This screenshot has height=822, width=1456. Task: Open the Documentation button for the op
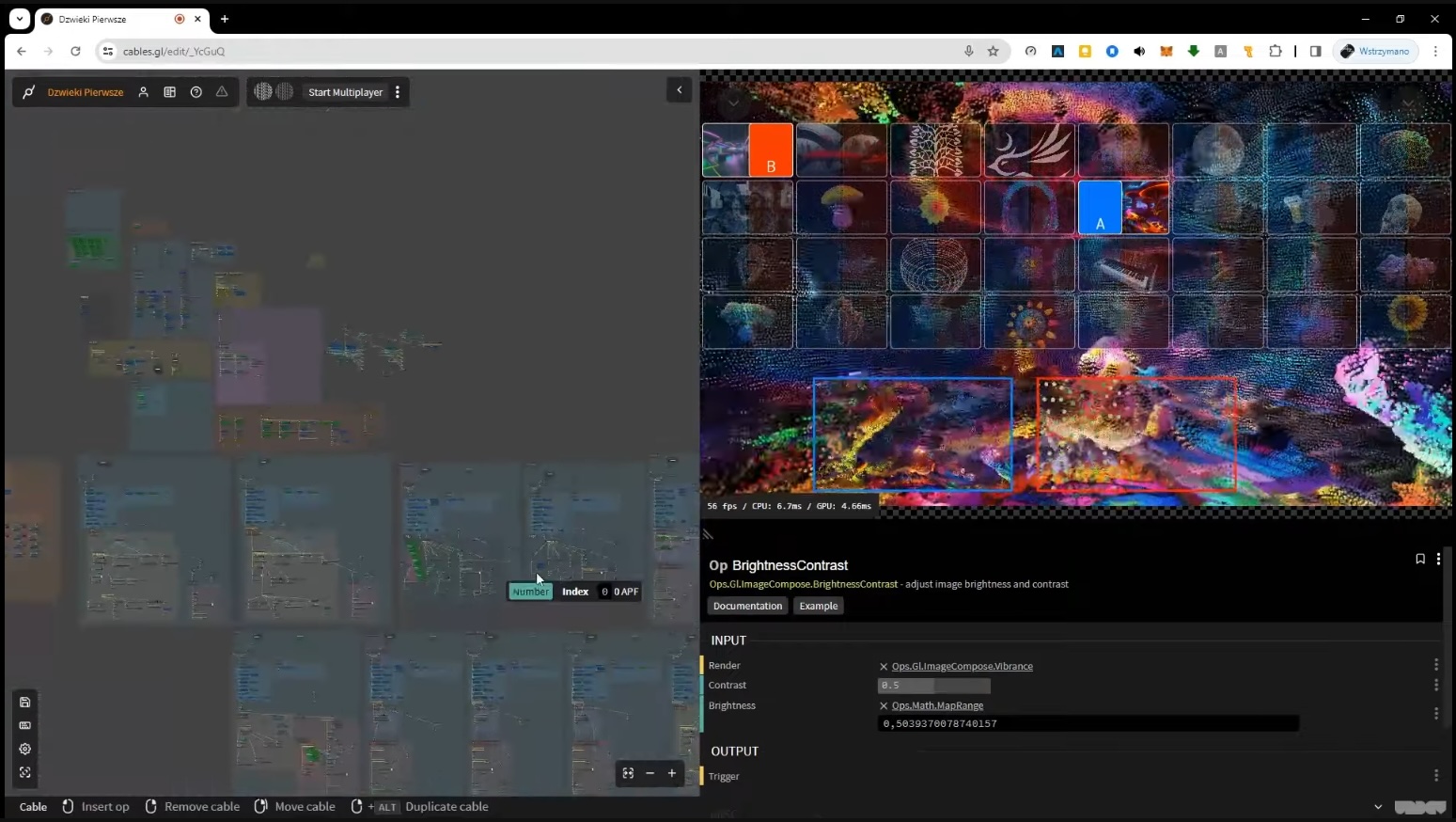[747, 607]
